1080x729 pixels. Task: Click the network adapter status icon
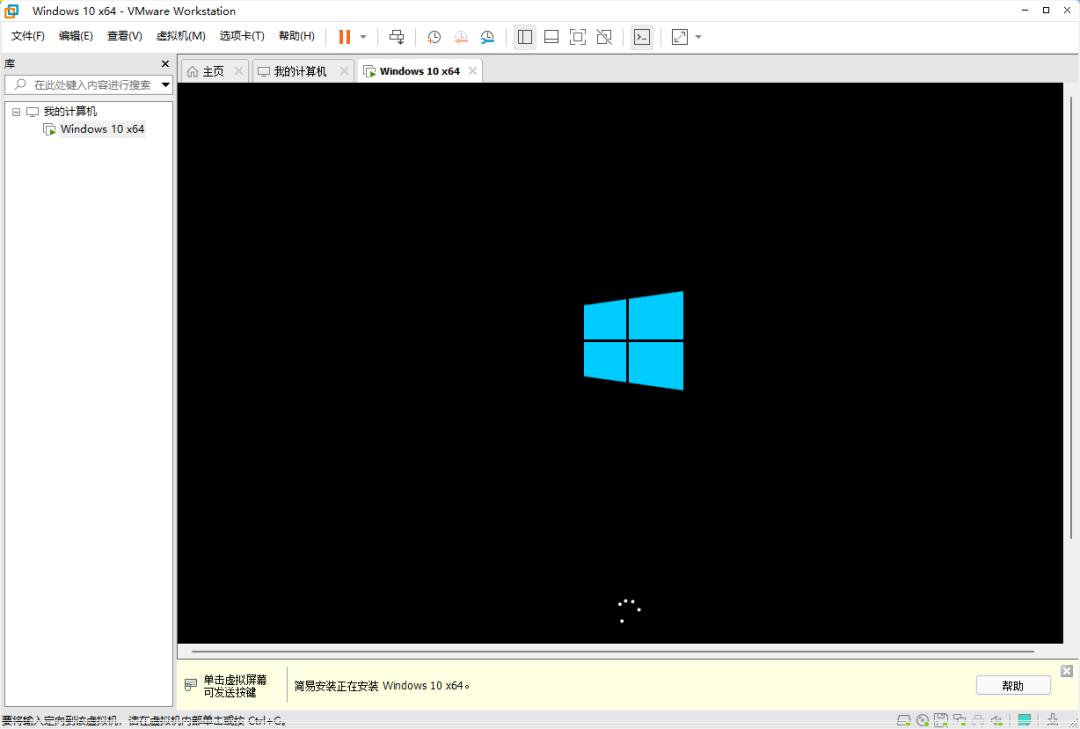click(958, 719)
